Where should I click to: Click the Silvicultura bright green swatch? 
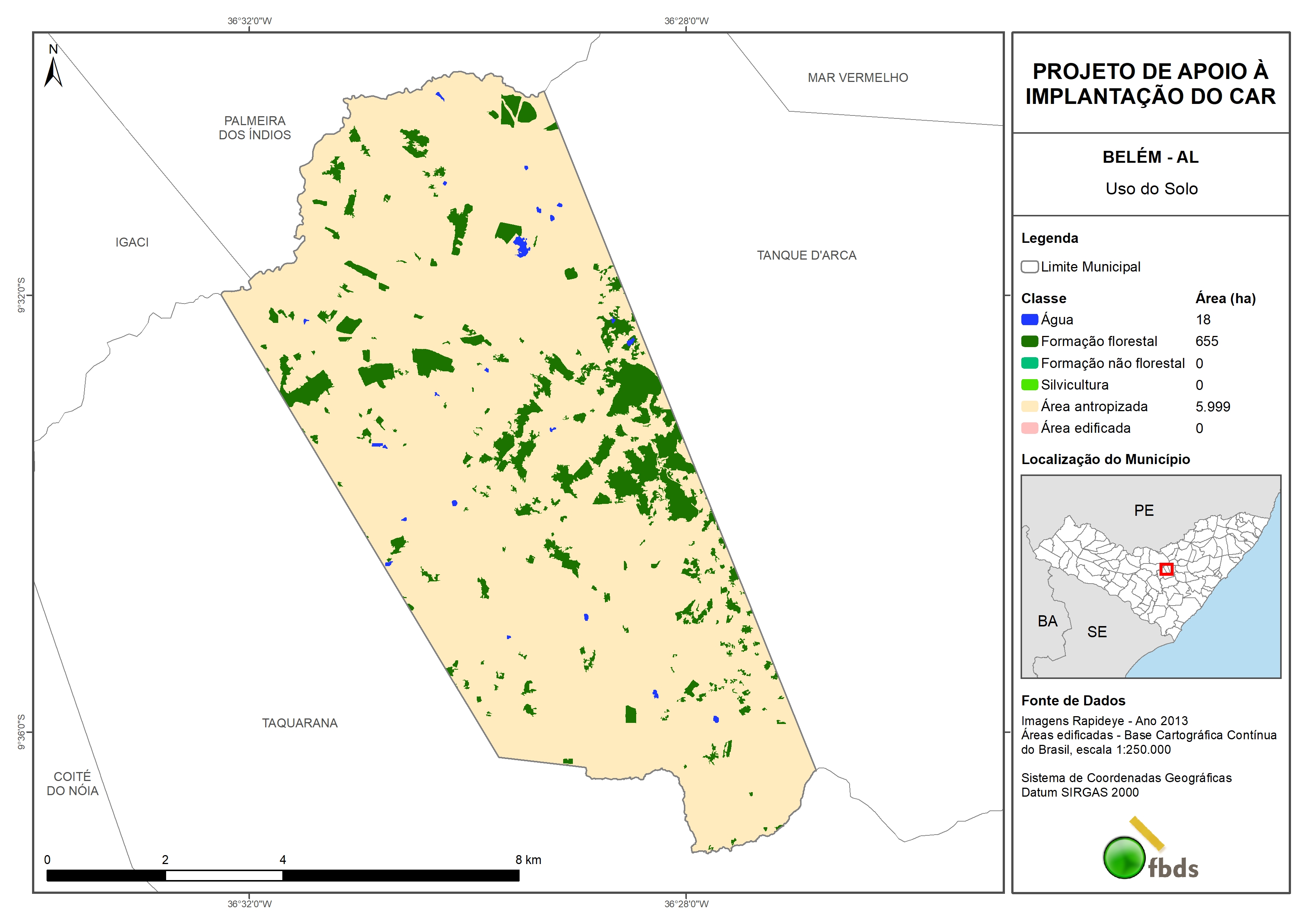[x=1029, y=384]
